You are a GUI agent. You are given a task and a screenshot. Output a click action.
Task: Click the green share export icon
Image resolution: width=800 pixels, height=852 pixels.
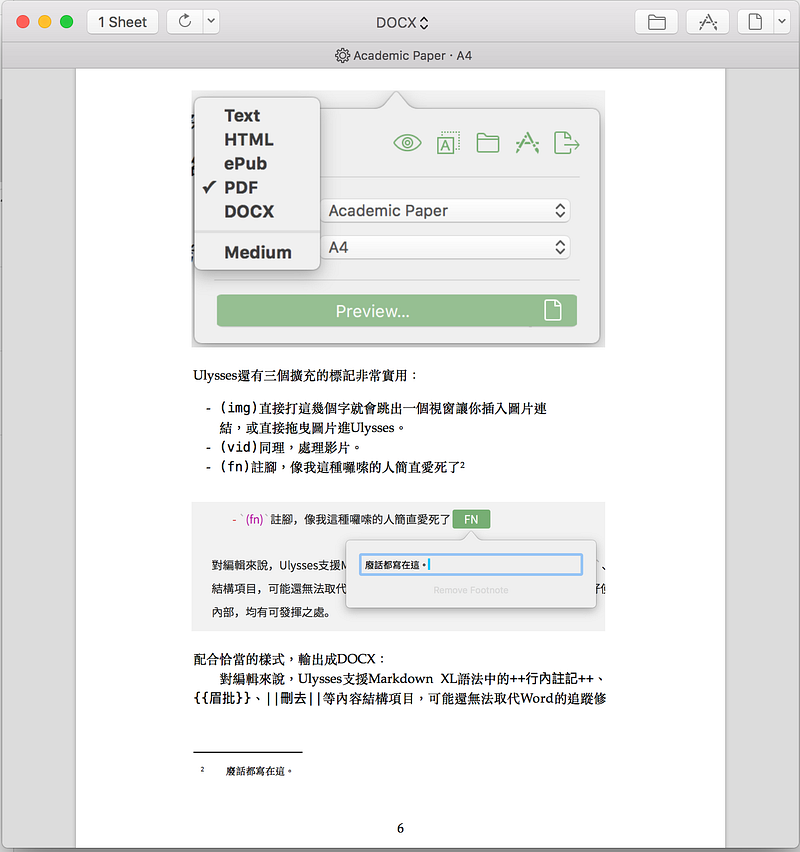(x=566, y=143)
